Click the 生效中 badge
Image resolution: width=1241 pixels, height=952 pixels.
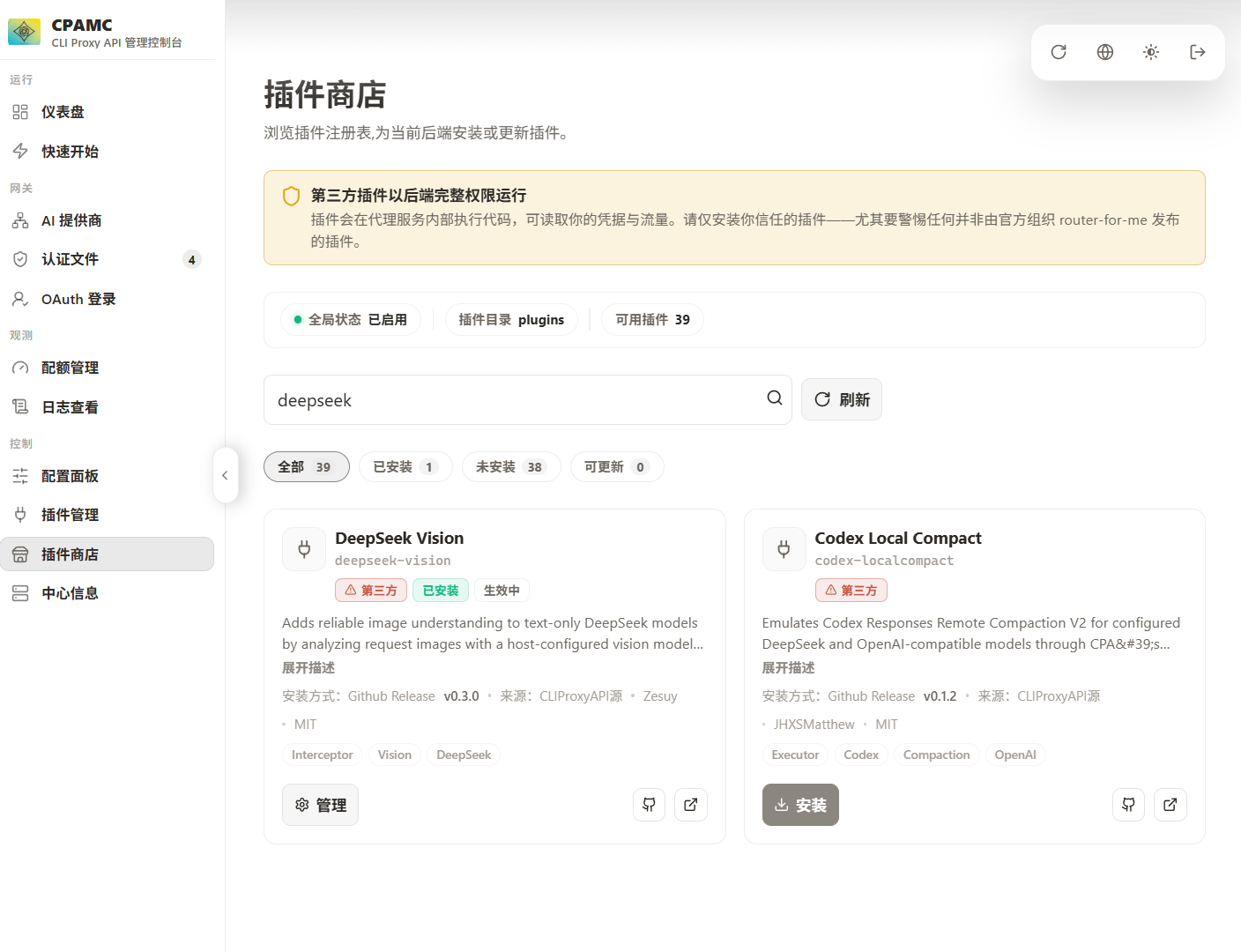point(502,591)
